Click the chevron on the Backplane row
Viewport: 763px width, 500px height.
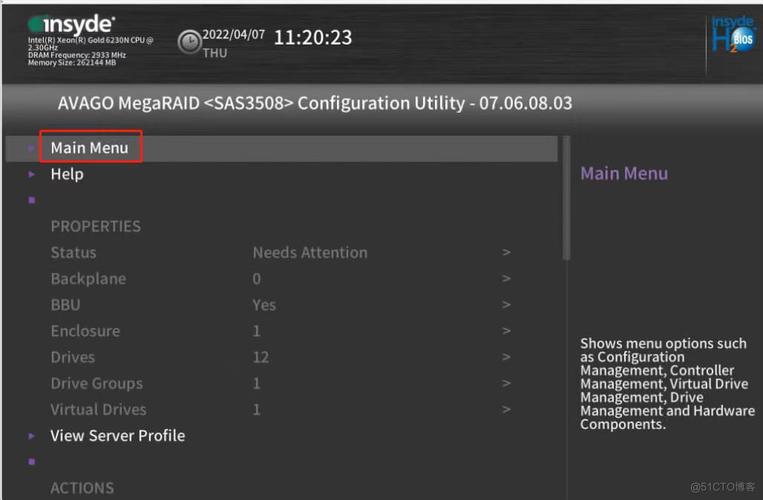506,279
